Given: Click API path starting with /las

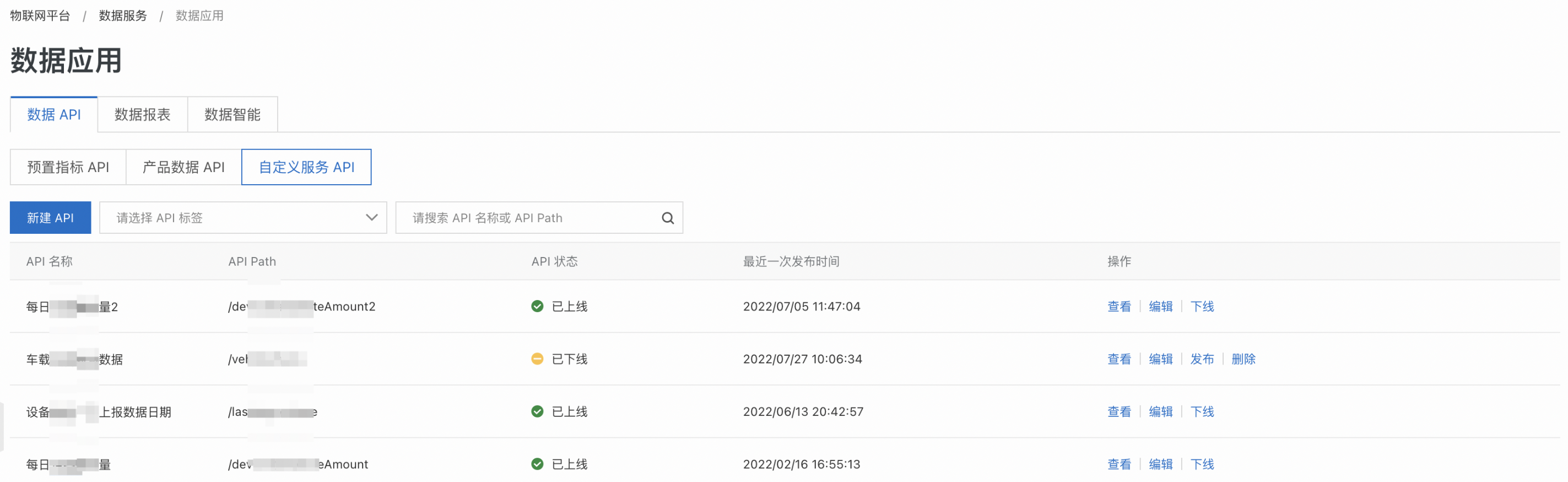Looking at the screenshot, I should pyautogui.click(x=273, y=412).
